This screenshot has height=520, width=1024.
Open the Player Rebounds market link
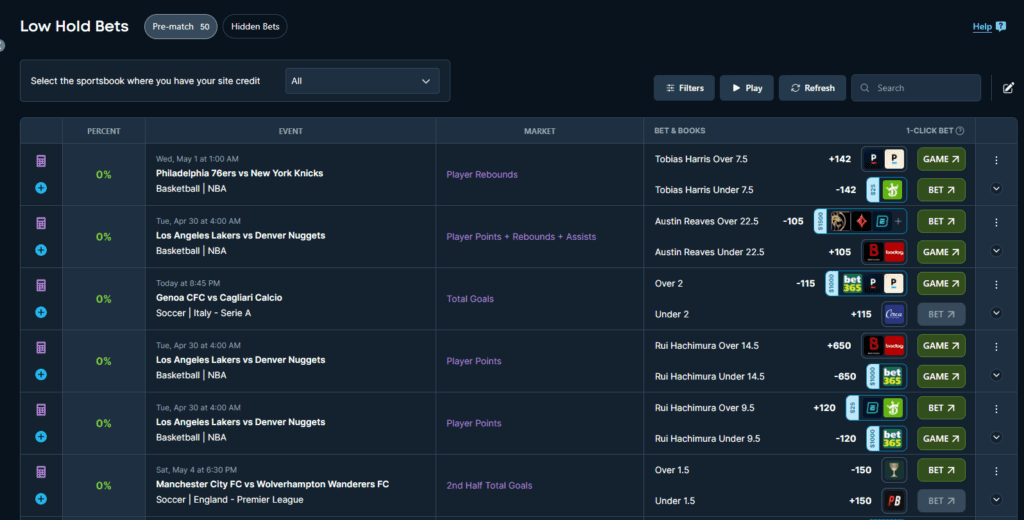point(482,174)
